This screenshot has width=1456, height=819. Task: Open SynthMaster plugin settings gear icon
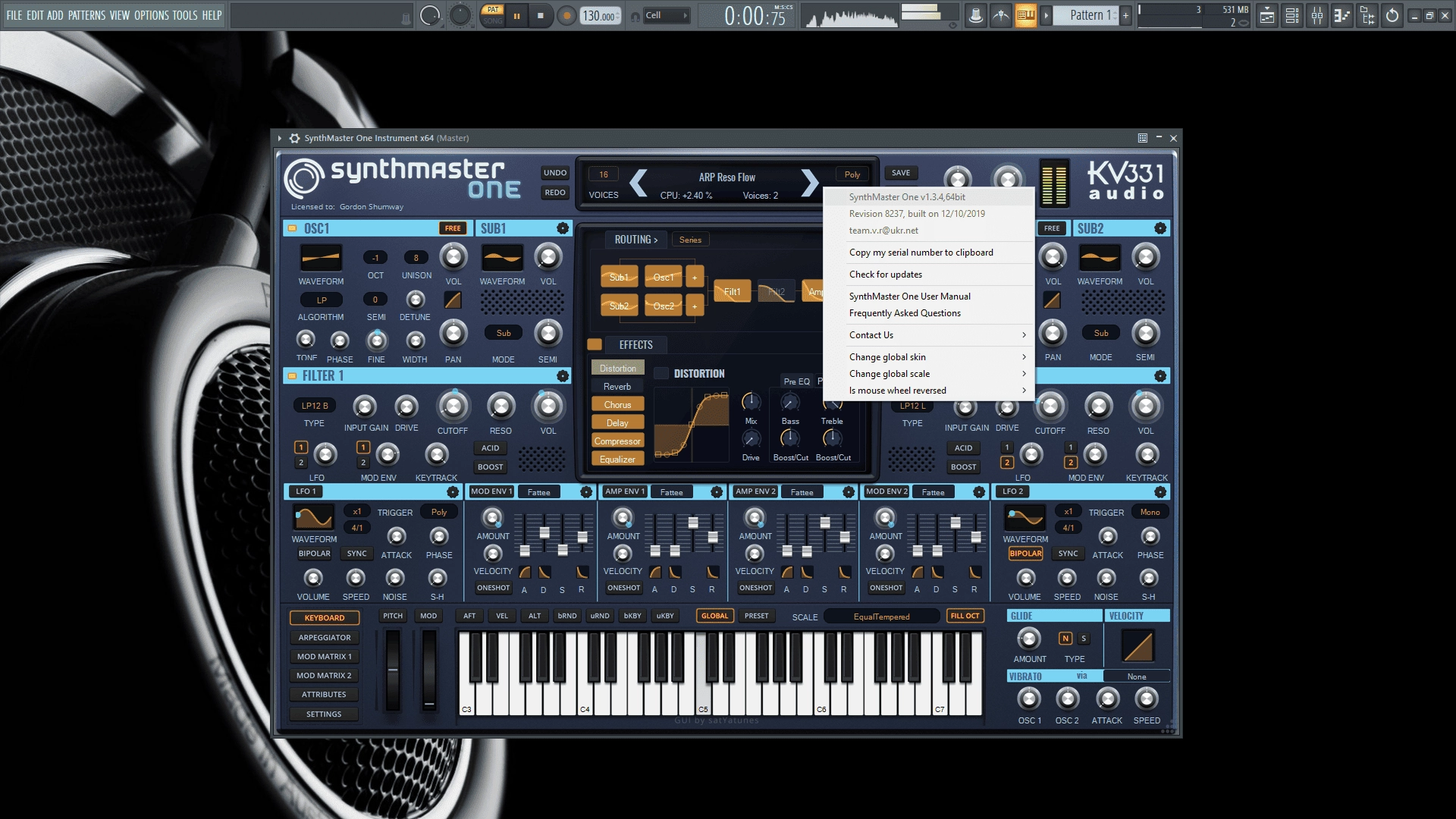coord(295,138)
